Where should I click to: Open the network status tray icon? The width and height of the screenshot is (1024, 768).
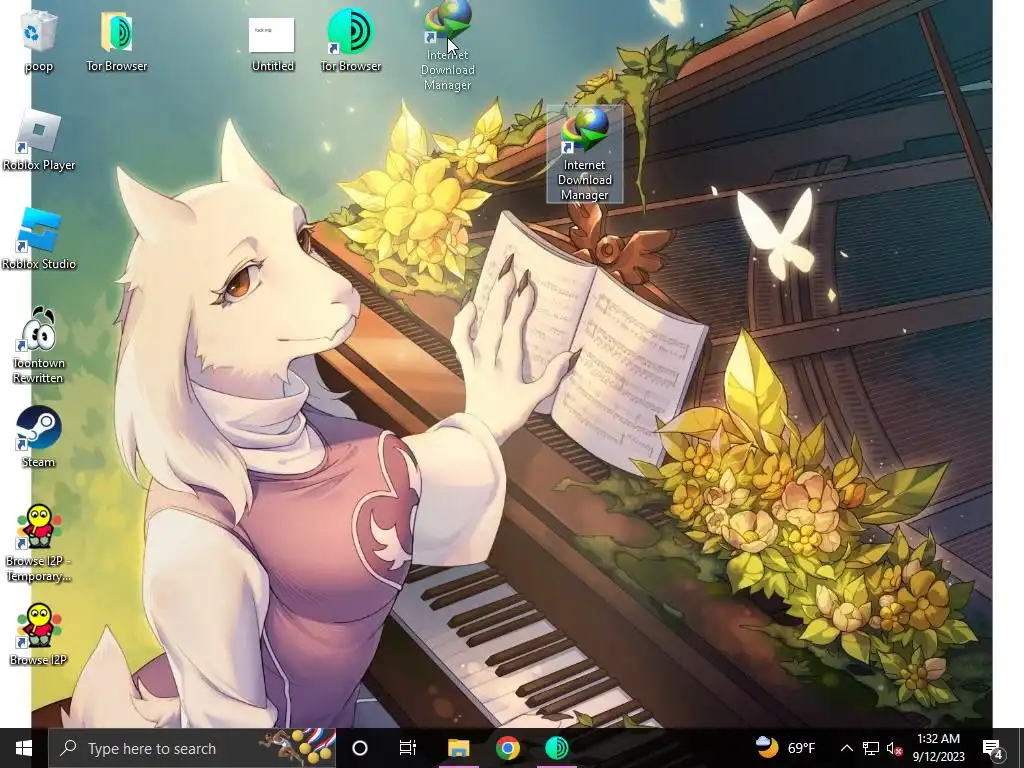coord(871,748)
